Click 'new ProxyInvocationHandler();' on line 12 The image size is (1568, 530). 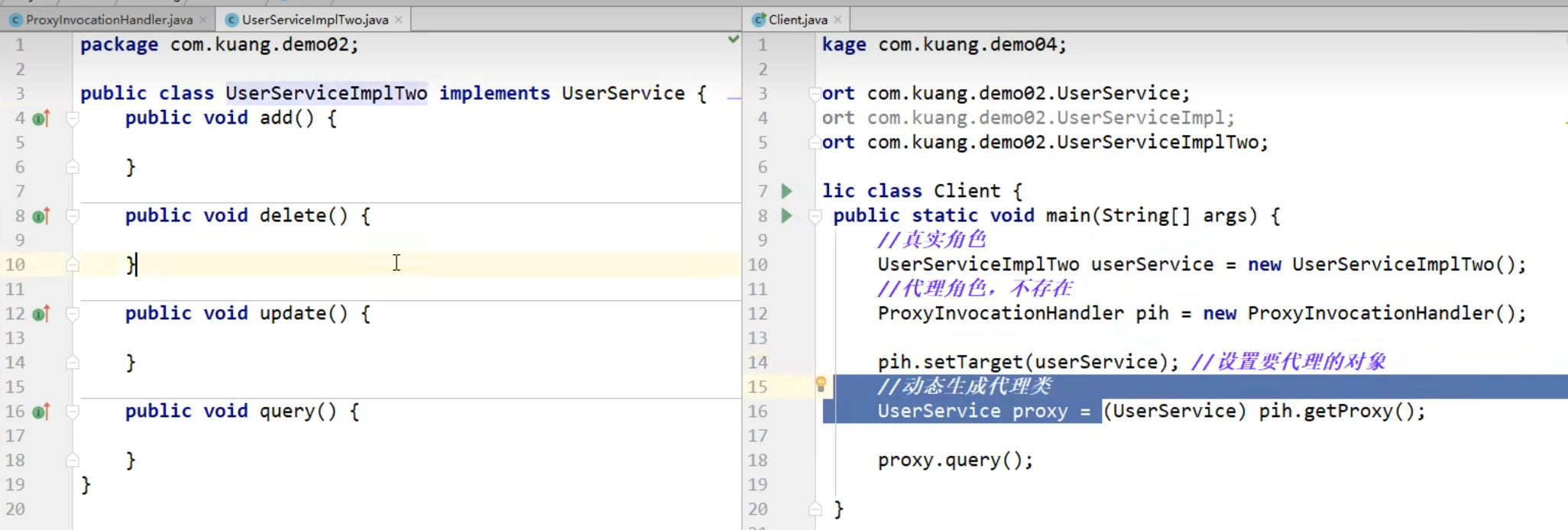click(1365, 313)
